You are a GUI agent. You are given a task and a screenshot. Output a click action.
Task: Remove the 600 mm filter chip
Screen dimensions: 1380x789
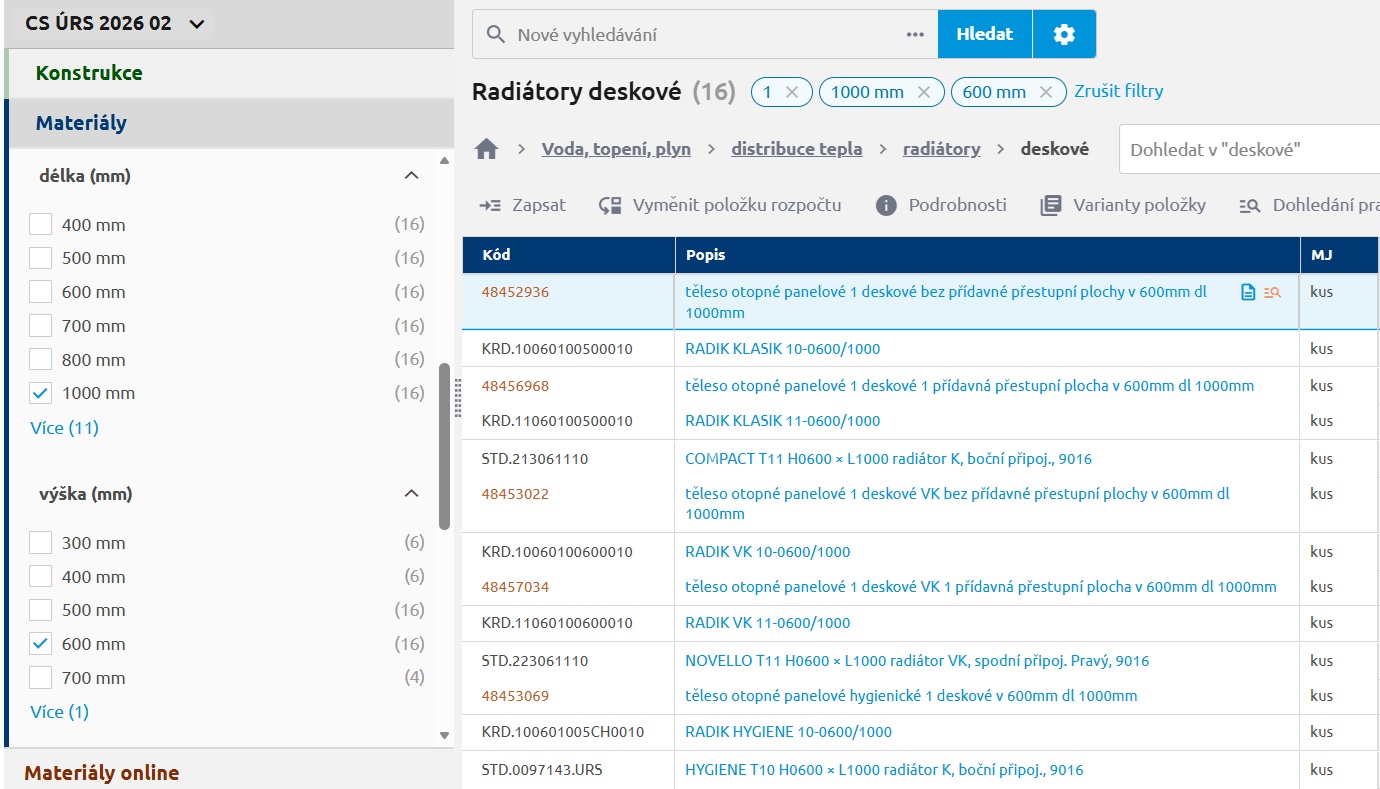coord(1046,92)
